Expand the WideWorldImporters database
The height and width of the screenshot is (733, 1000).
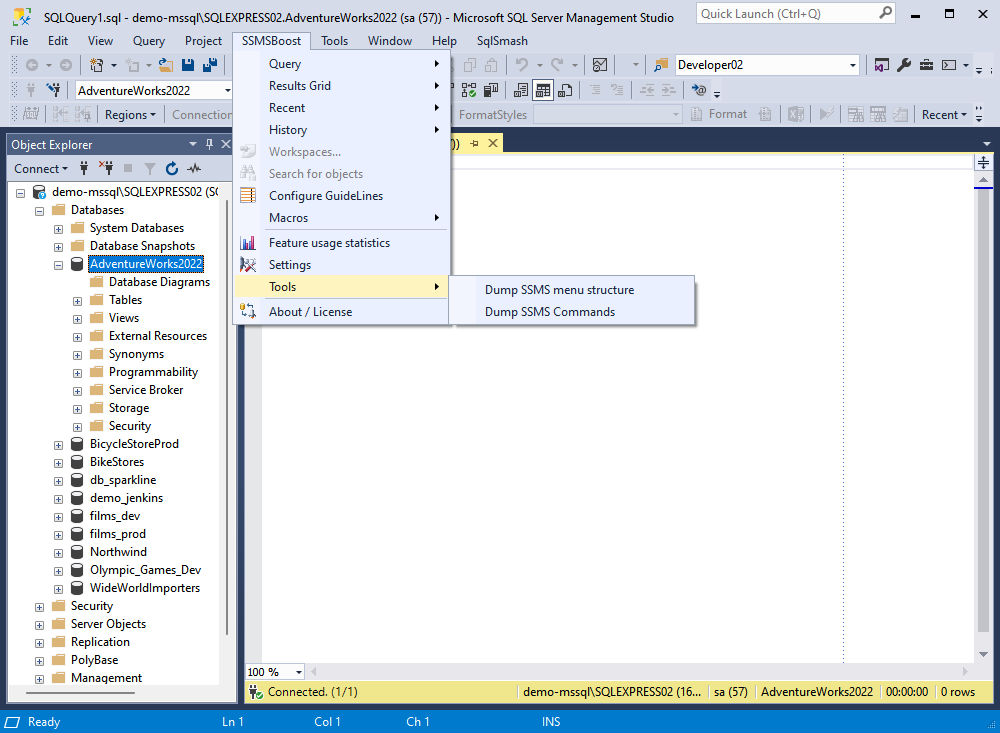click(x=58, y=589)
